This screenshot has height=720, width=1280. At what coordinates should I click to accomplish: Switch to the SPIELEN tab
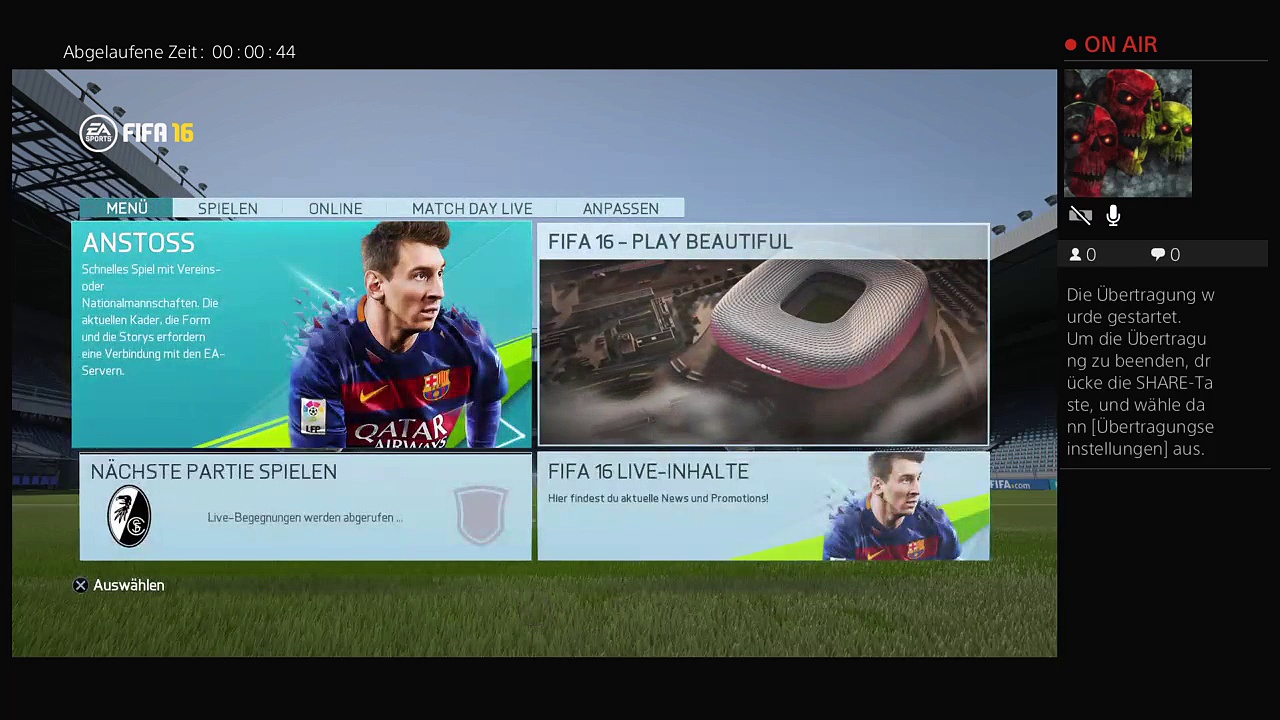[x=227, y=208]
